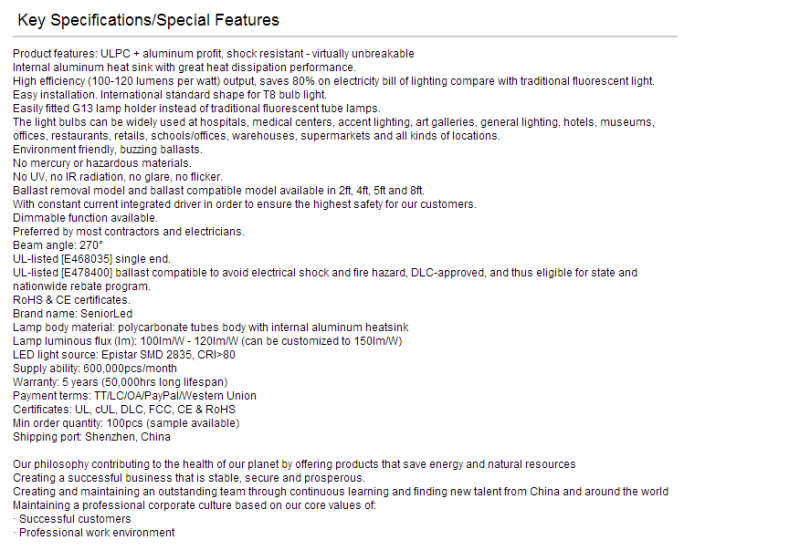This screenshot has width=800, height=551.
Task: Click the 'Environment friendly, buzzing ballasts' line
Action: point(108,149)
